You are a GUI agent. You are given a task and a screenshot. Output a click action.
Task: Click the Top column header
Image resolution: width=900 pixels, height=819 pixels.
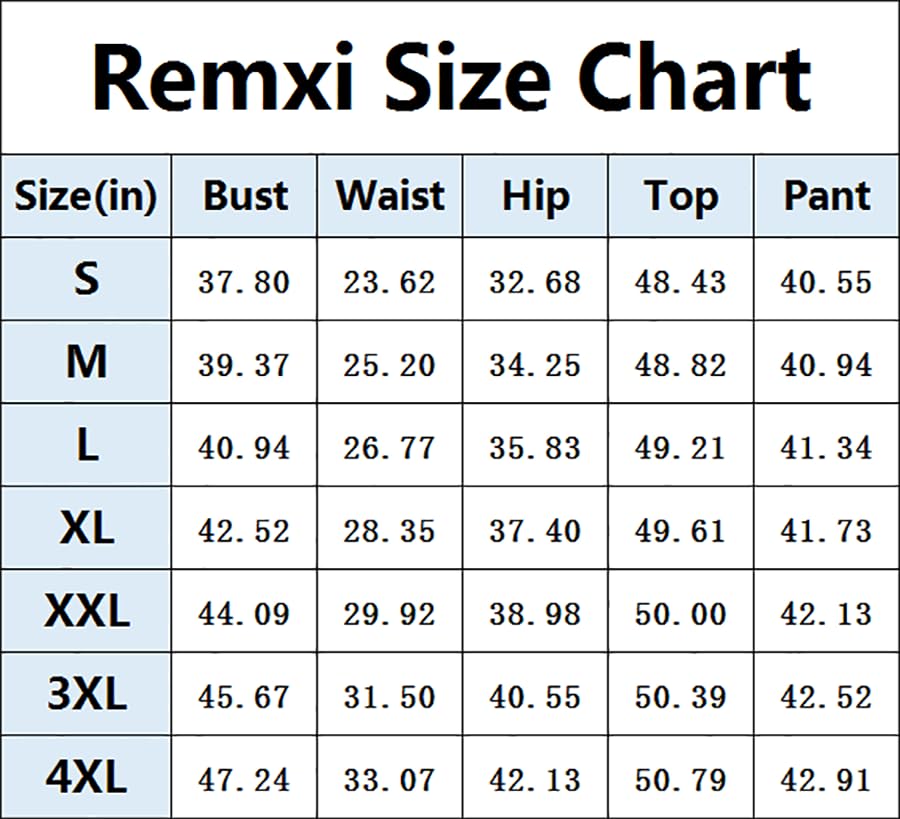tap(681, 196)
